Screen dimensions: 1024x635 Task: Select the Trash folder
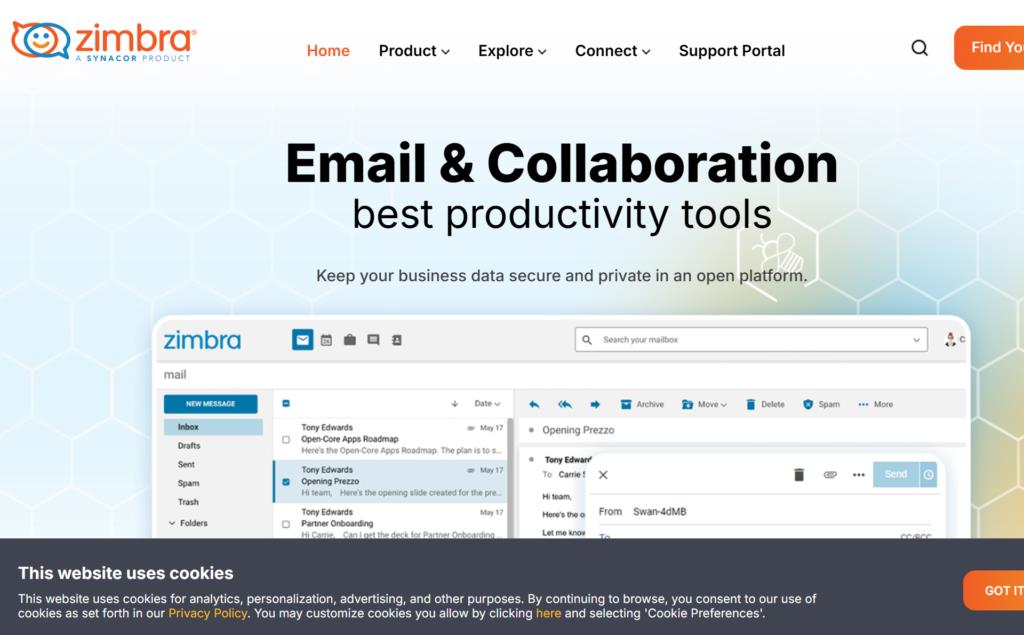click(188, 502)
